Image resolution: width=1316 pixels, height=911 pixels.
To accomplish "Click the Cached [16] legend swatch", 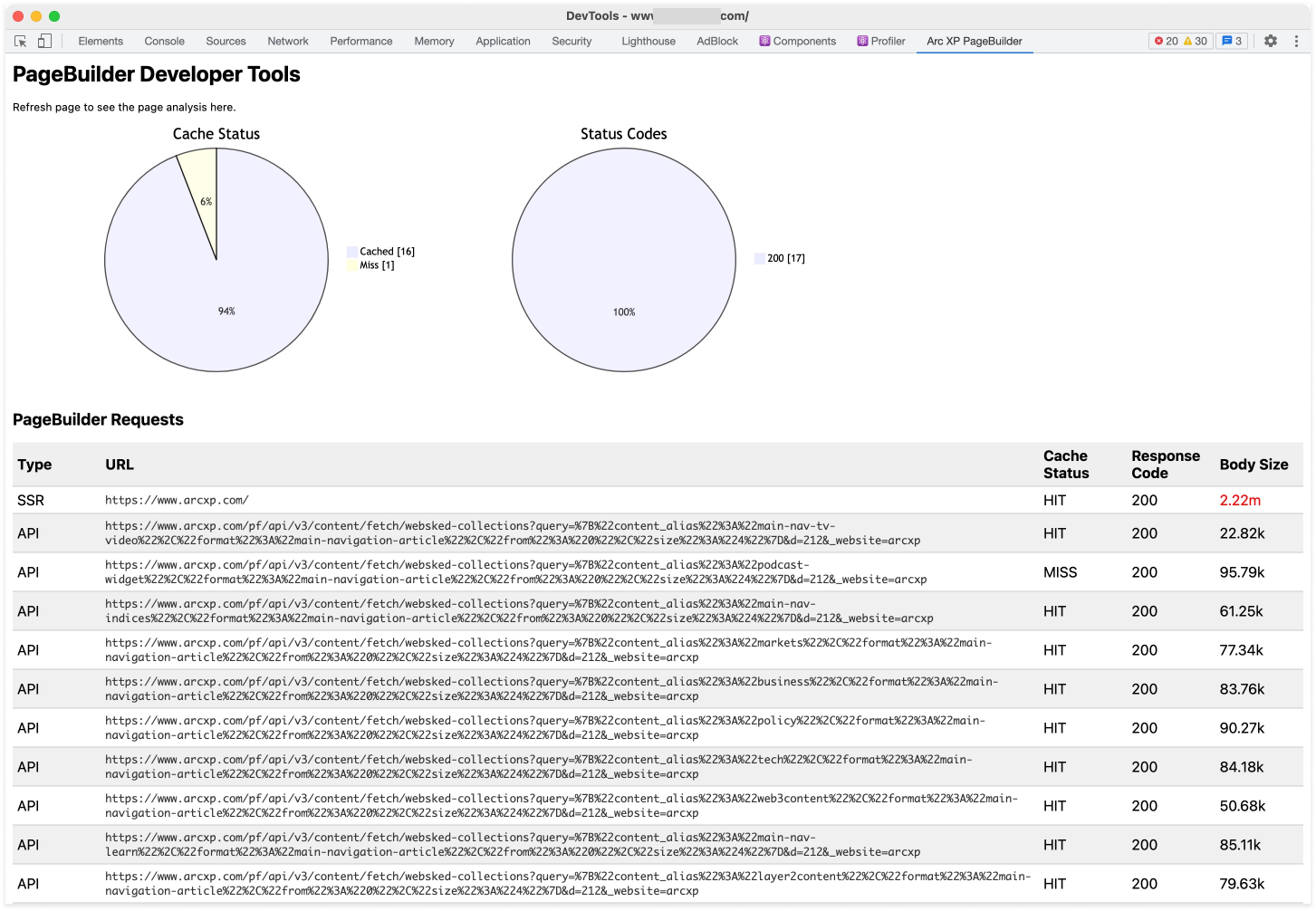I will tap(352, 252).
